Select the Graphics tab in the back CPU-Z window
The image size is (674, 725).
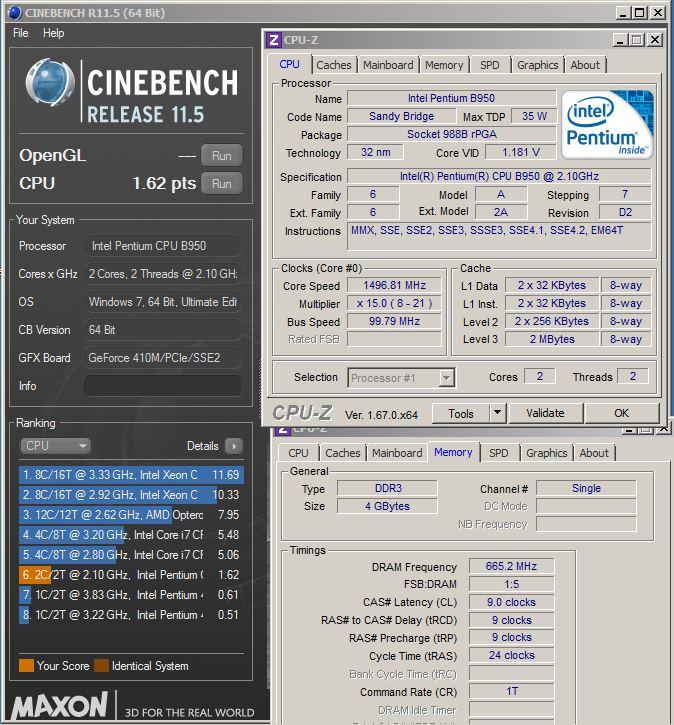pyautogui.click(x=546, y=453)
